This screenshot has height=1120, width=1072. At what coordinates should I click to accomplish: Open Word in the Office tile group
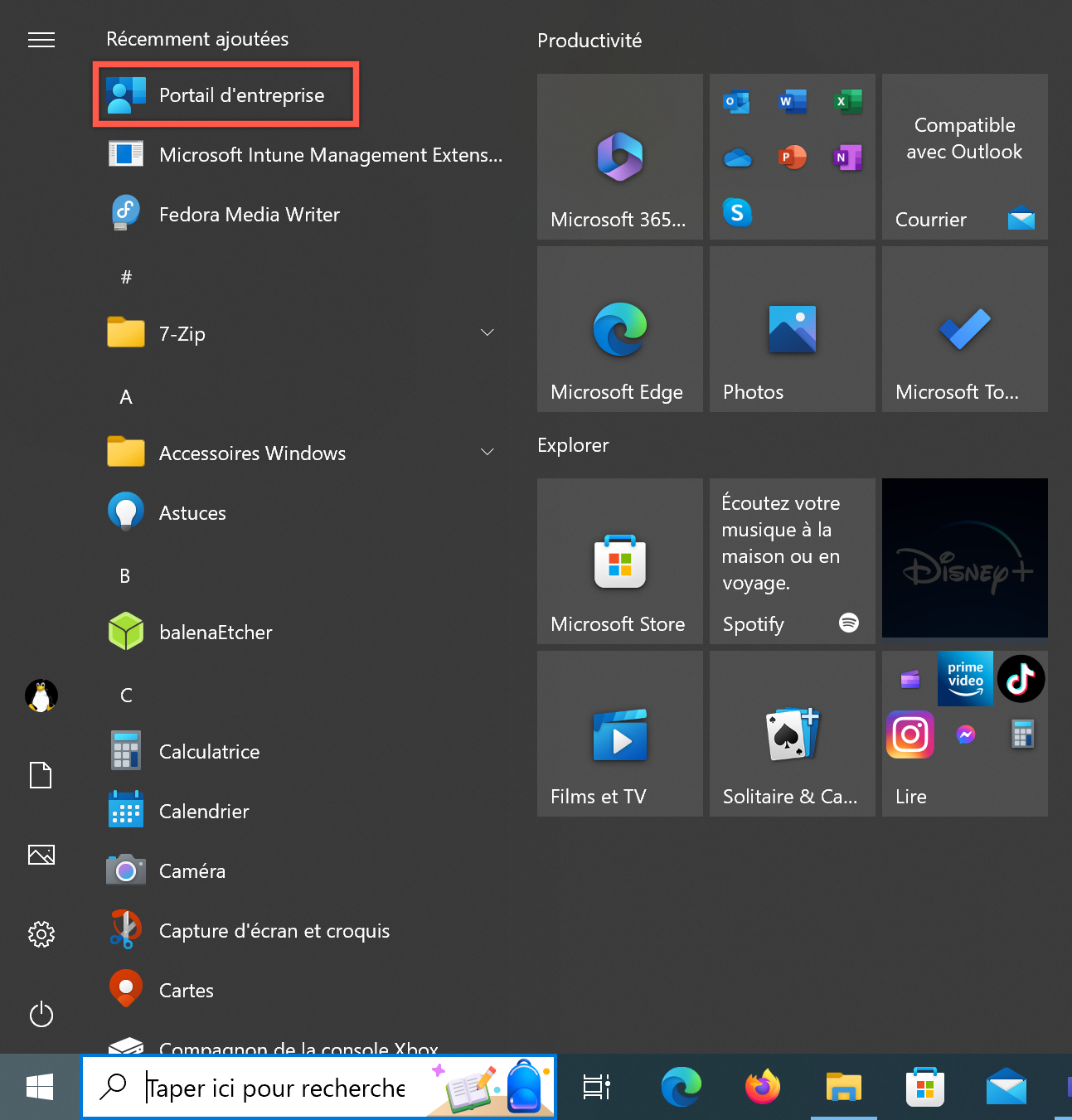point(793,102)
